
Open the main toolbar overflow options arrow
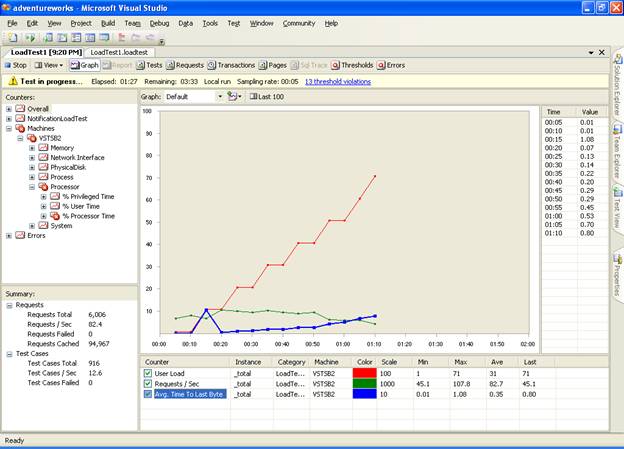click(x=162, y=41)
